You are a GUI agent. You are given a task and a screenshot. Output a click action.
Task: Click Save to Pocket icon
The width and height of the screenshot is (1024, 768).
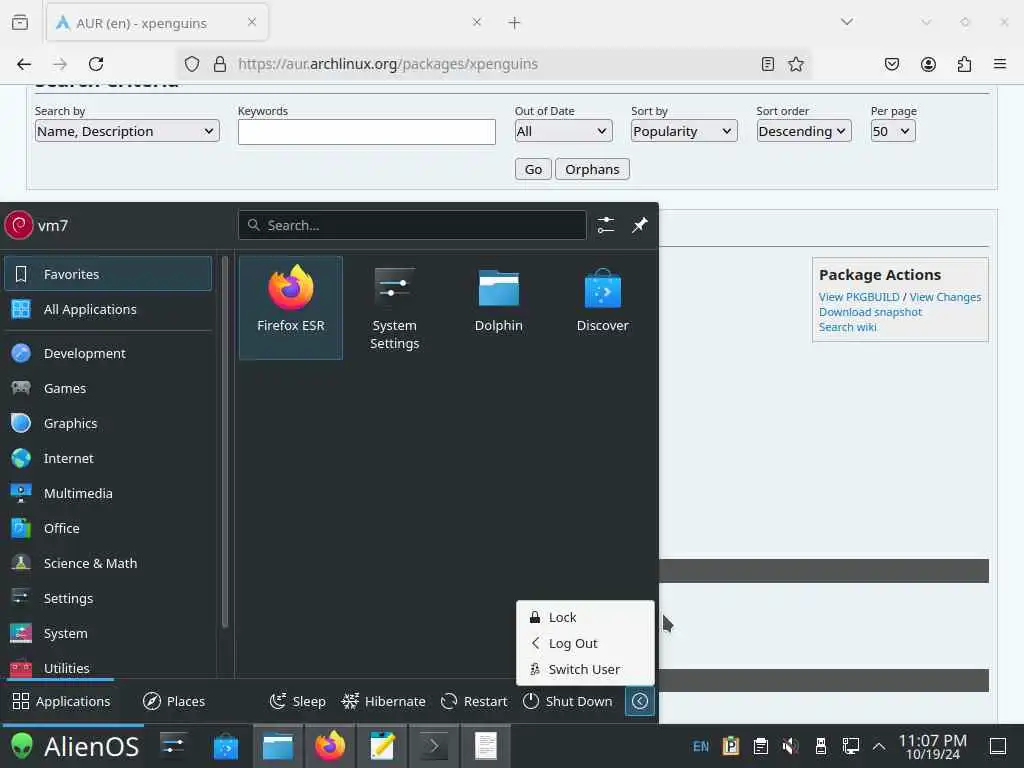pyautogui.click(x=891, y=64)
